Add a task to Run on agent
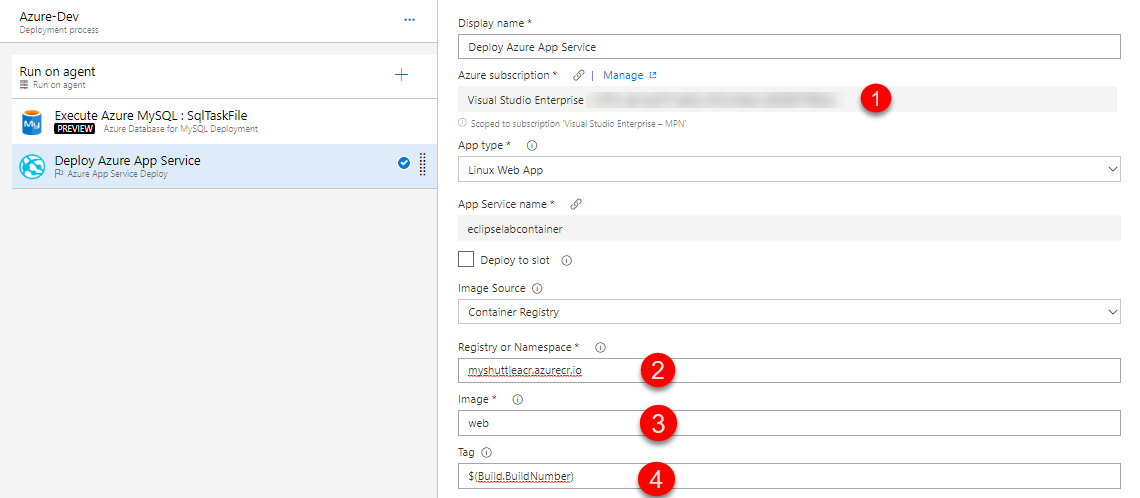This screenshot has width=1140, height=498. (401, 75)
